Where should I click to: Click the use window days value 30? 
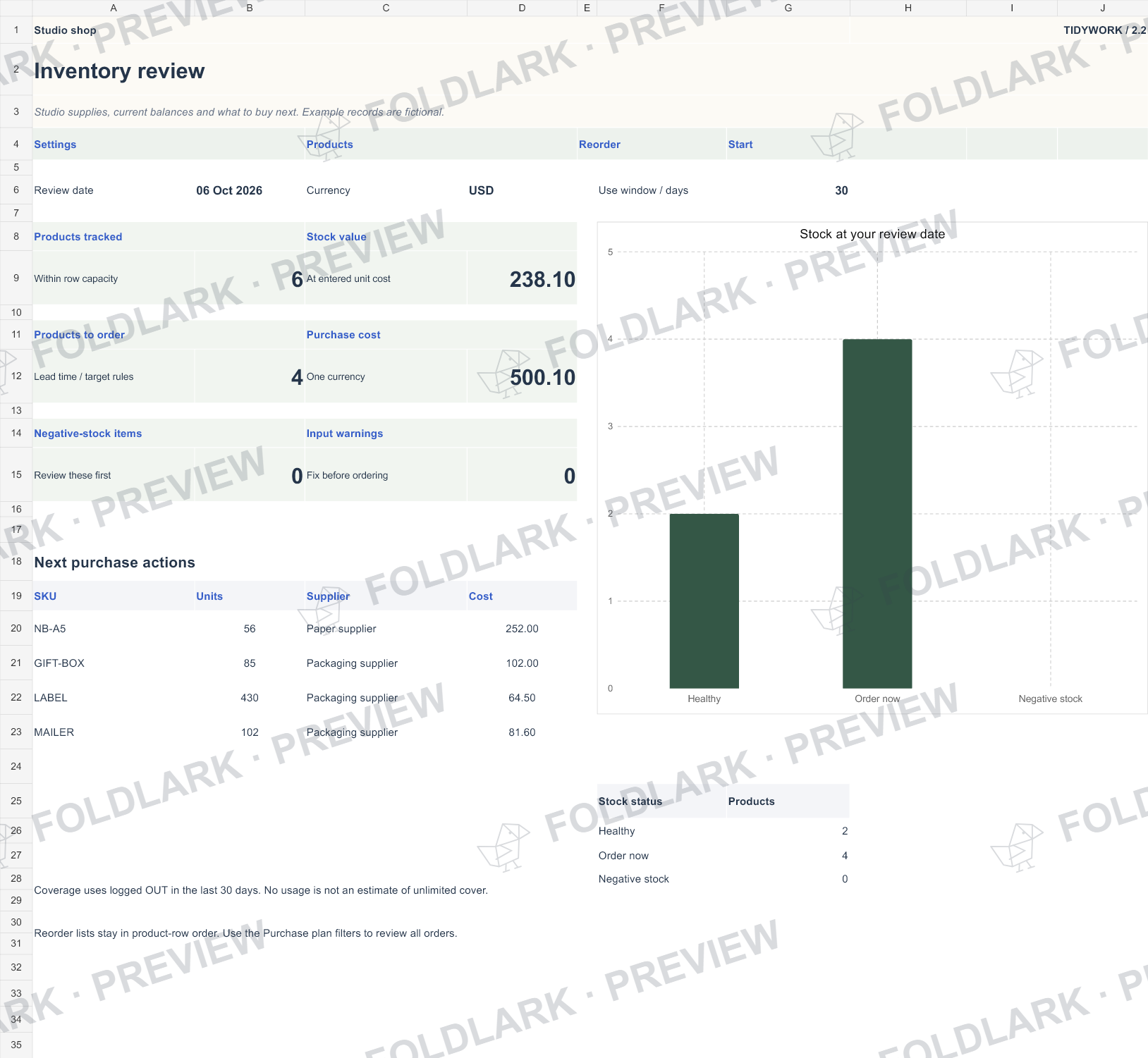(841, 190)
